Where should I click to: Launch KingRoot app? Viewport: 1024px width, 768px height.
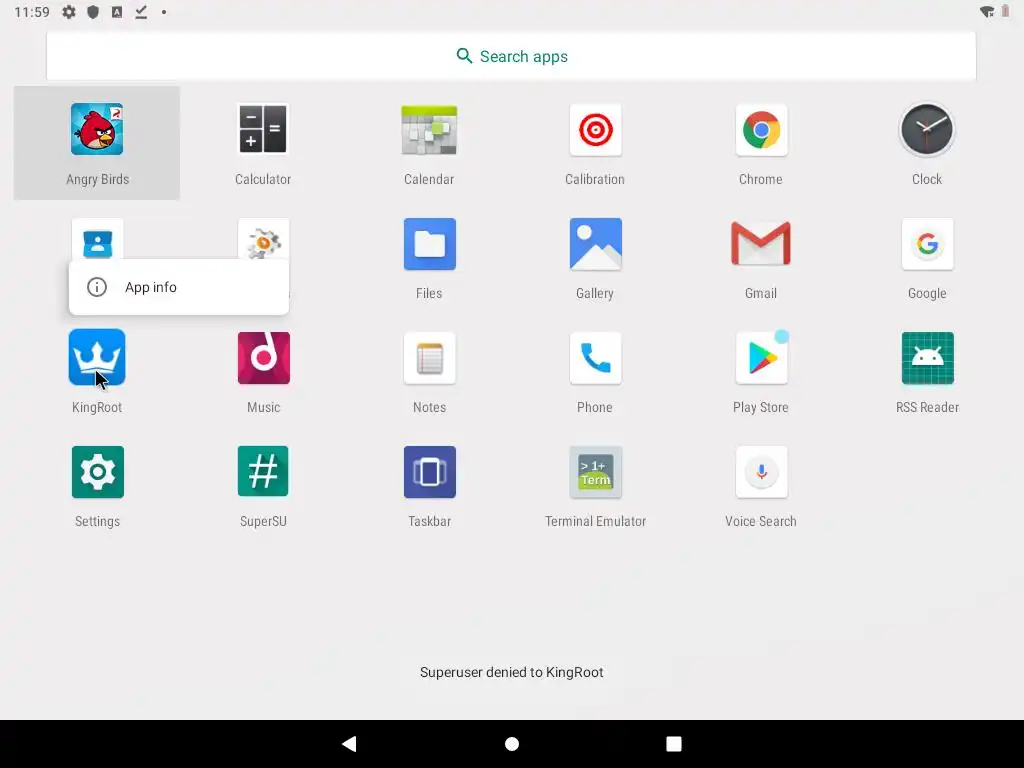pyautogui.click(x=97, y=357)
